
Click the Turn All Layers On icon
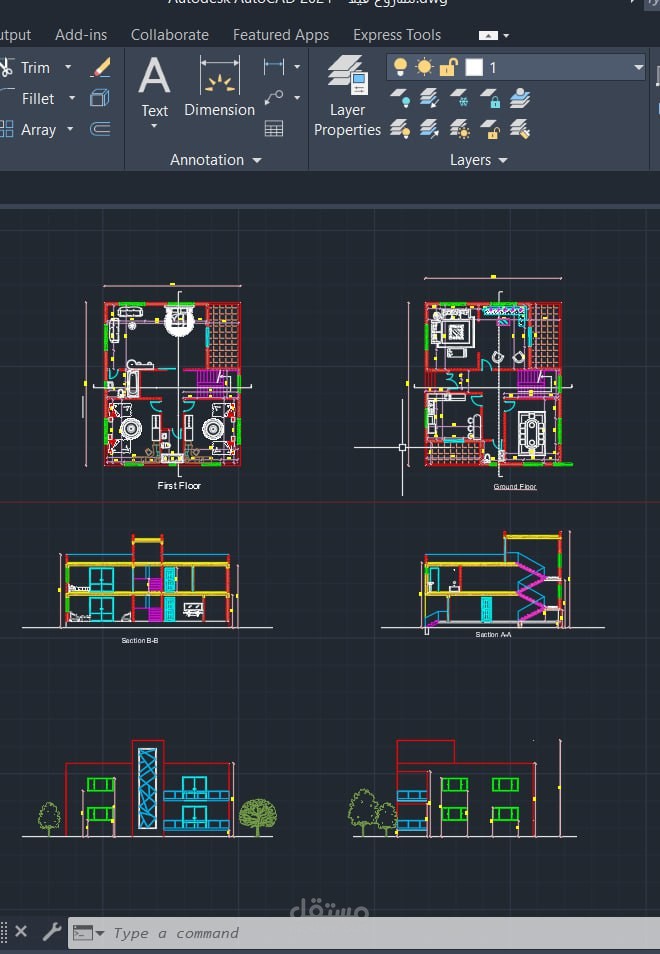400,129
